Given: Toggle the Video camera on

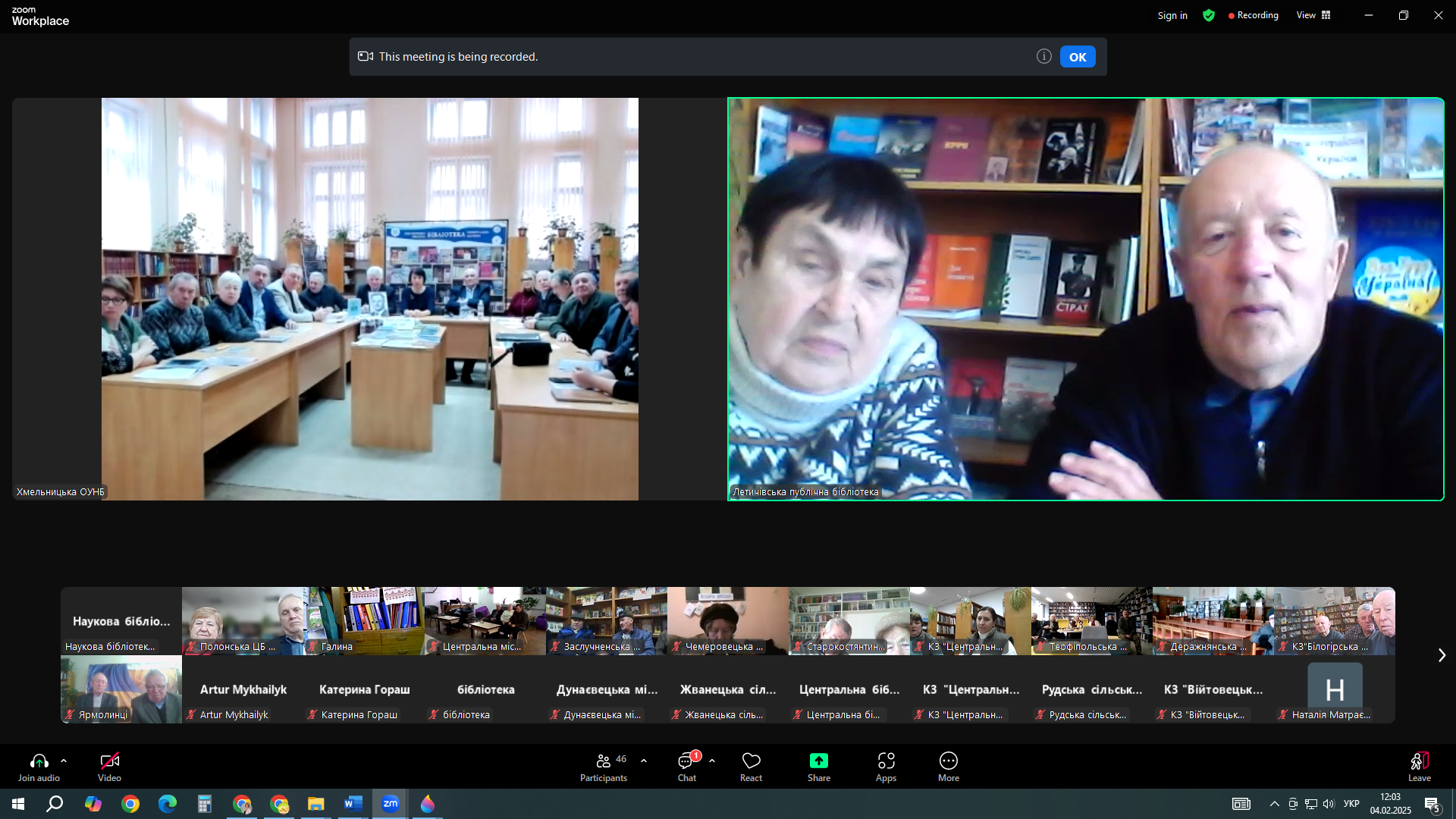Looking at the screenshot, I should tap(109, 766).
